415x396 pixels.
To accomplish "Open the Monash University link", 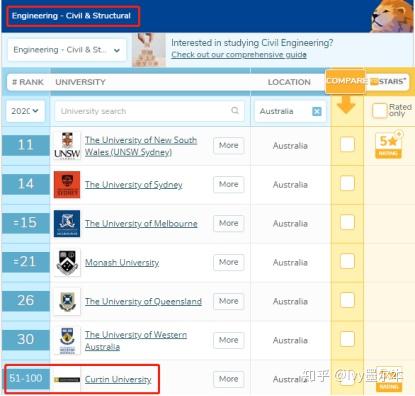I will 122,263.
